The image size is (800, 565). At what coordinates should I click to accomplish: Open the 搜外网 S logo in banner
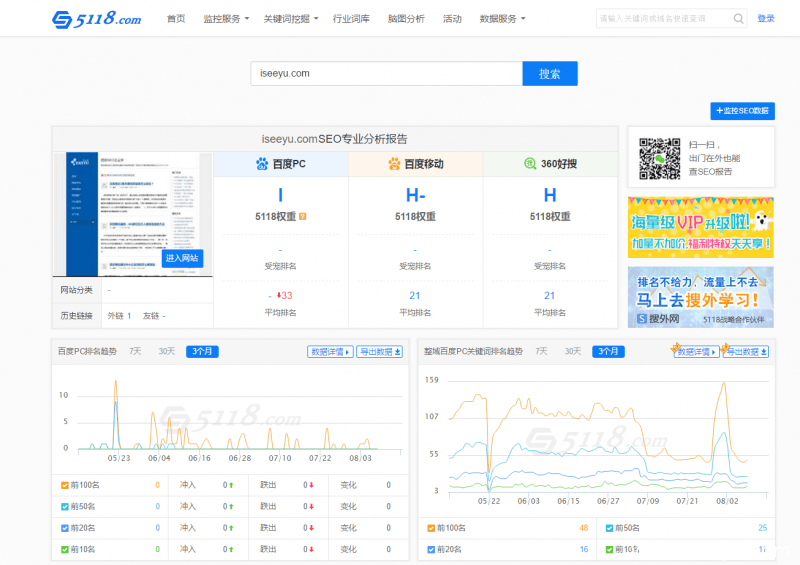642,319
